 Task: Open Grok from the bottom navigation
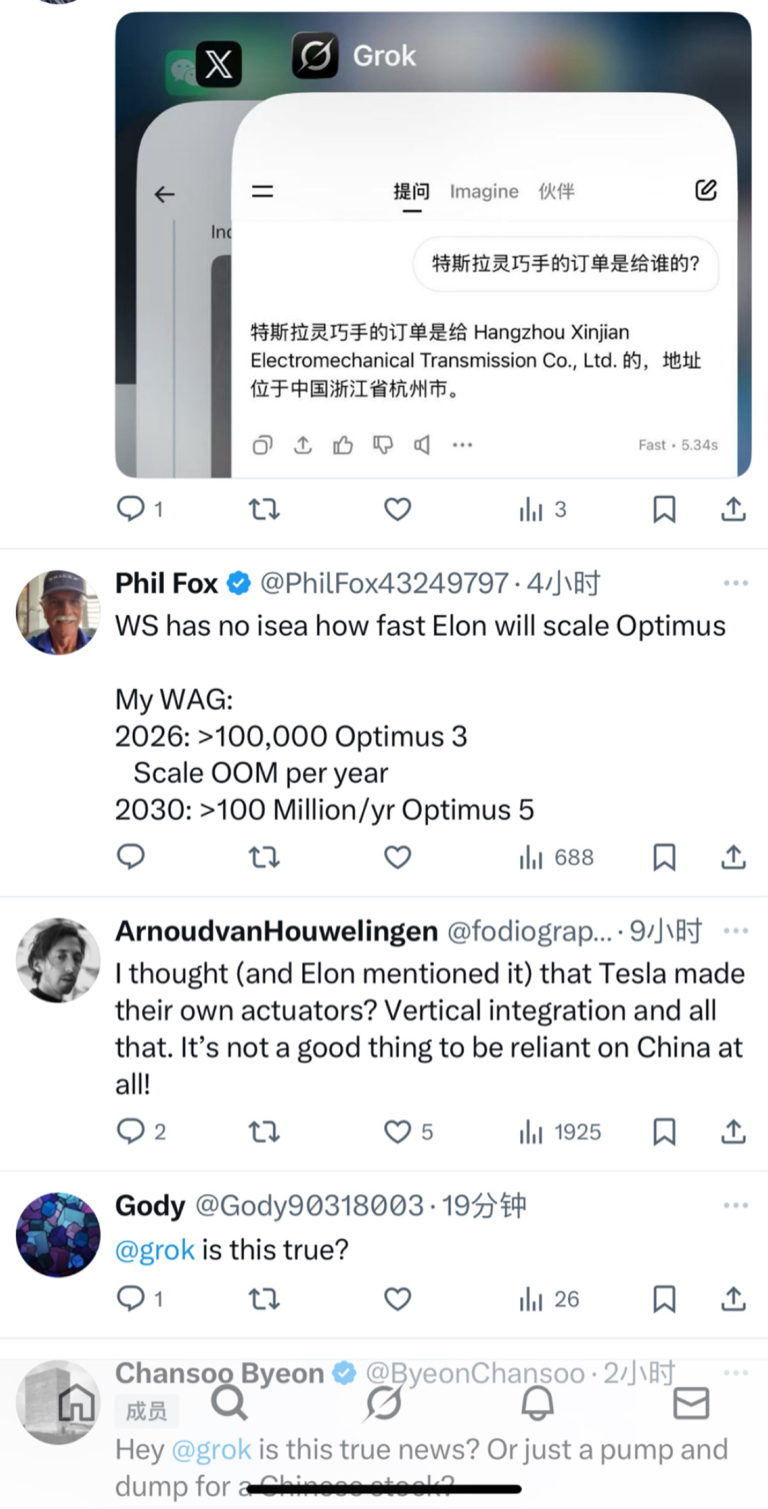pyautogui.click(x=383, y=1404)
